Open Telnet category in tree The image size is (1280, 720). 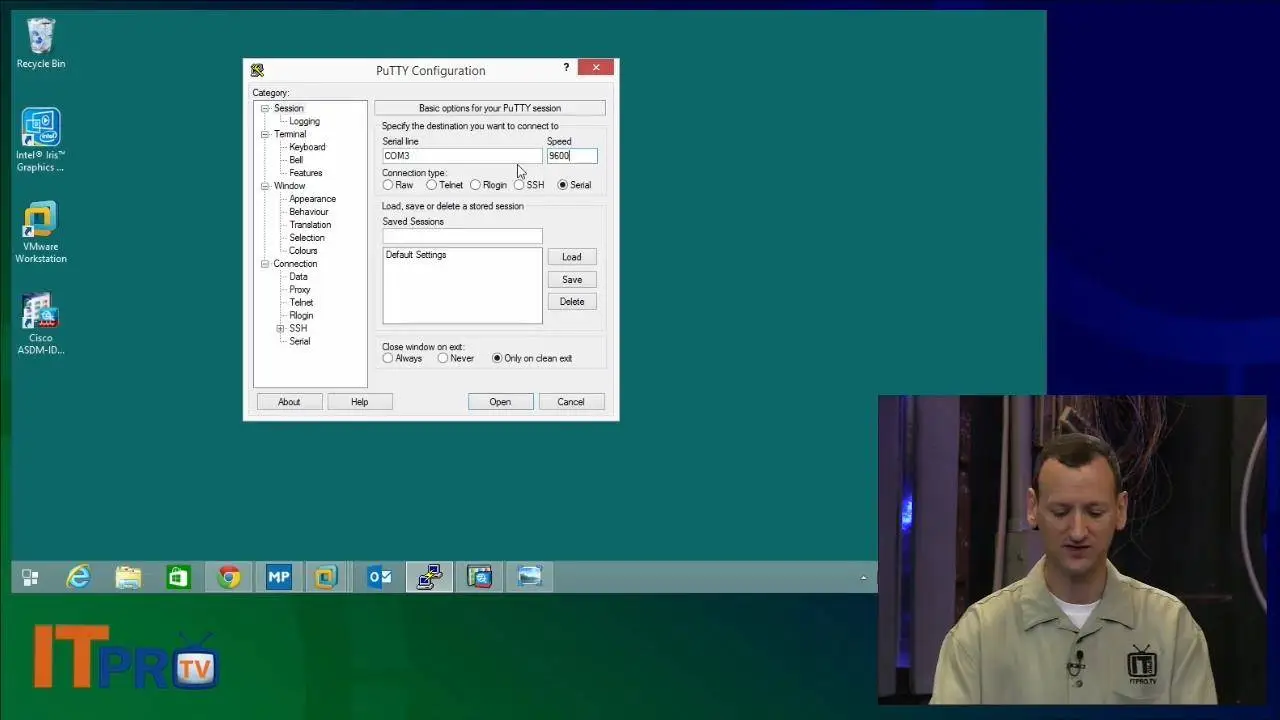(301, 302)
